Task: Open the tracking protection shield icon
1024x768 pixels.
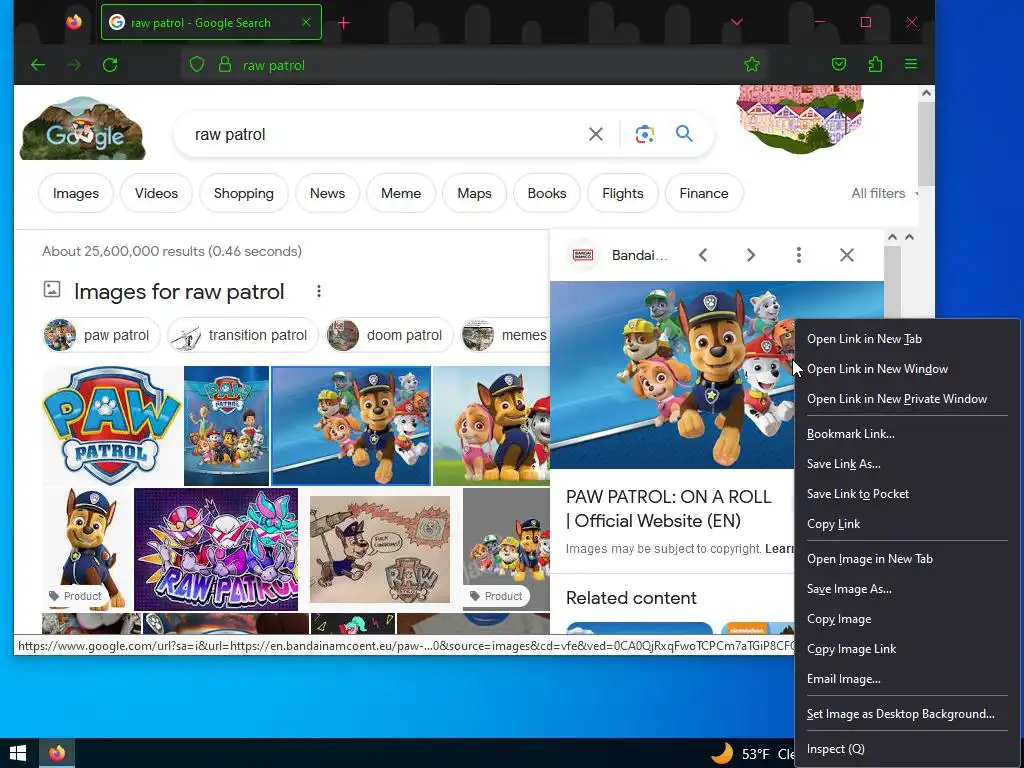Action: pos(197,65)
